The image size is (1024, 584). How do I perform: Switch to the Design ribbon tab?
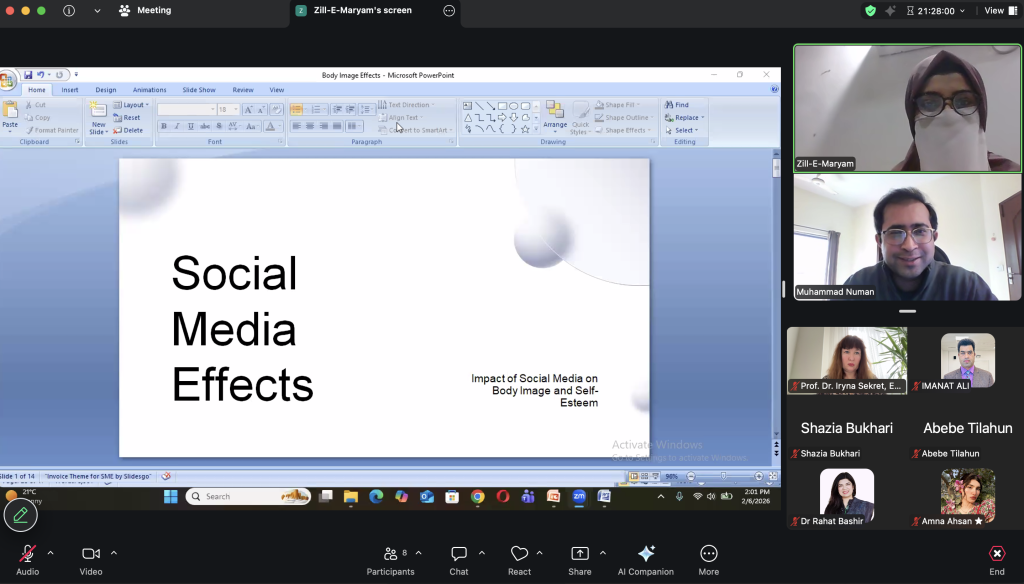[x=106, y=90]
